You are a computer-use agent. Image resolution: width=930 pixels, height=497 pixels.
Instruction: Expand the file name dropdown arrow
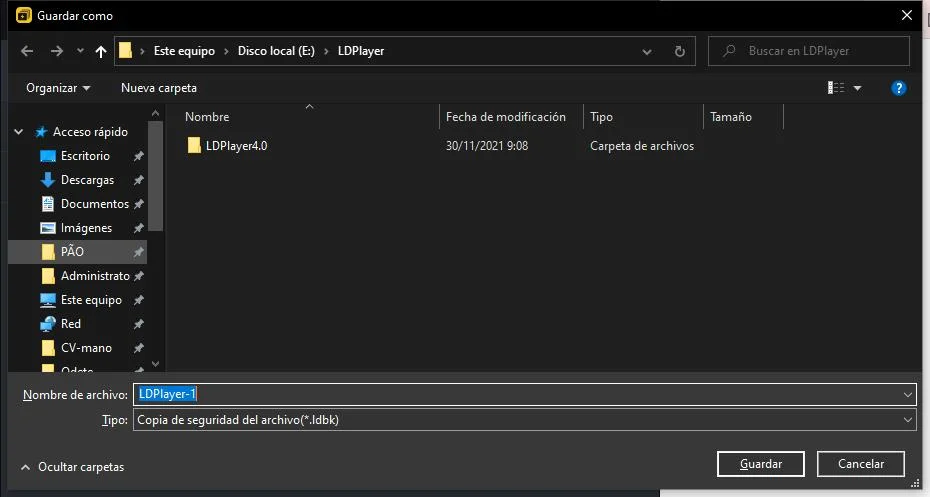point(907,395)
